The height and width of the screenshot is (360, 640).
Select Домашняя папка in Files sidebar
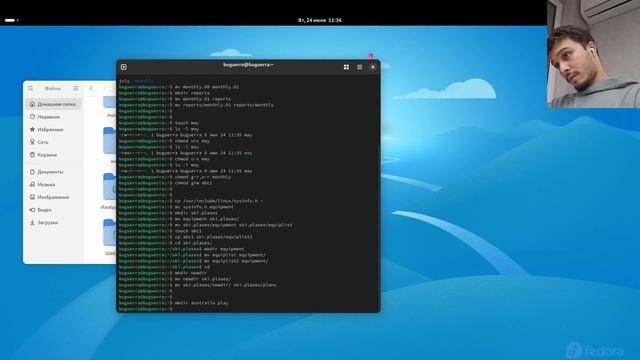pyautogui.click(x=53, y=104)
